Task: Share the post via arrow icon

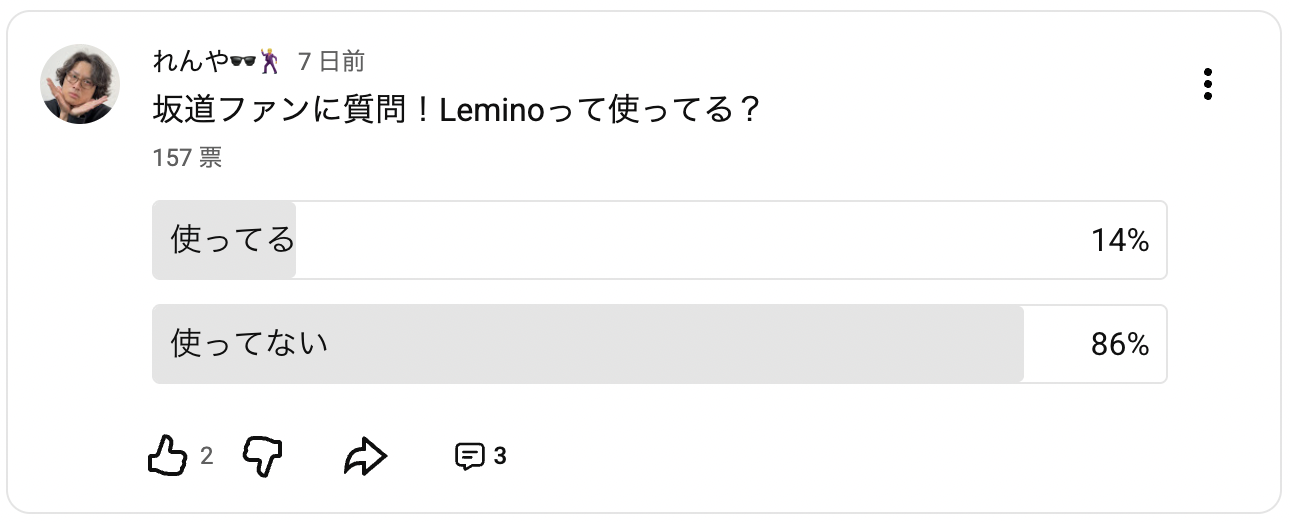Action: 365,457
